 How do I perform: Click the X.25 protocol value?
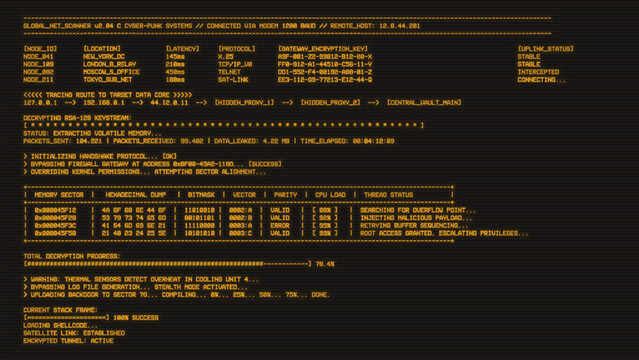(x=225, y=56)
